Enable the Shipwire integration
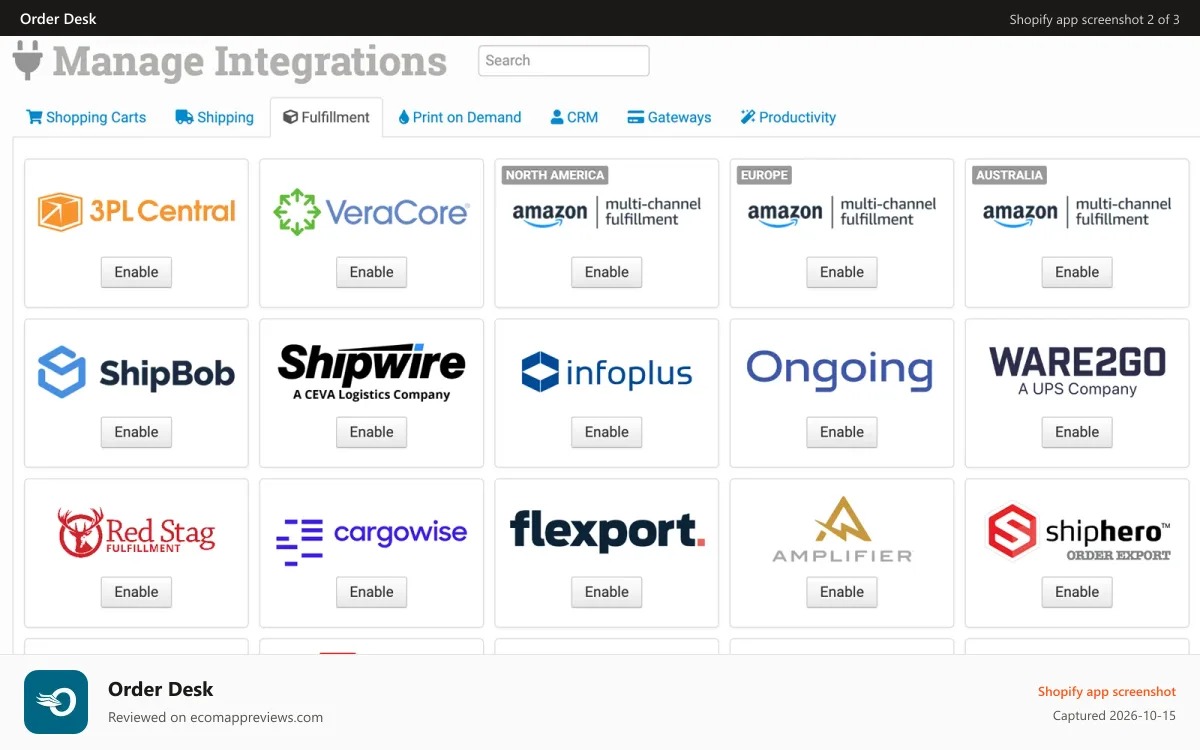The image size is (1200, 750). pos(371,432)
